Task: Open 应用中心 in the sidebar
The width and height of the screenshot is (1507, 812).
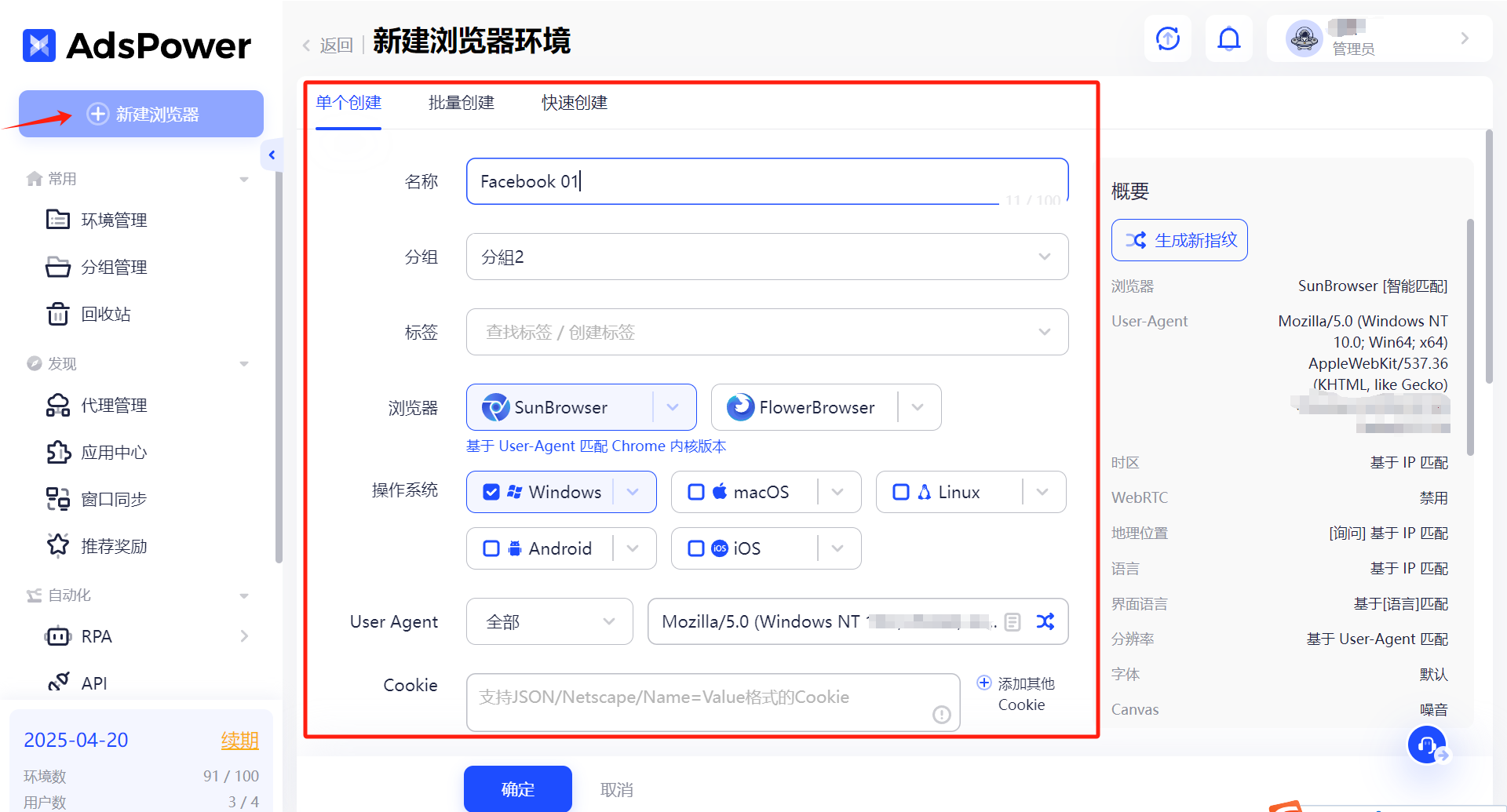Action: (114, 452)
